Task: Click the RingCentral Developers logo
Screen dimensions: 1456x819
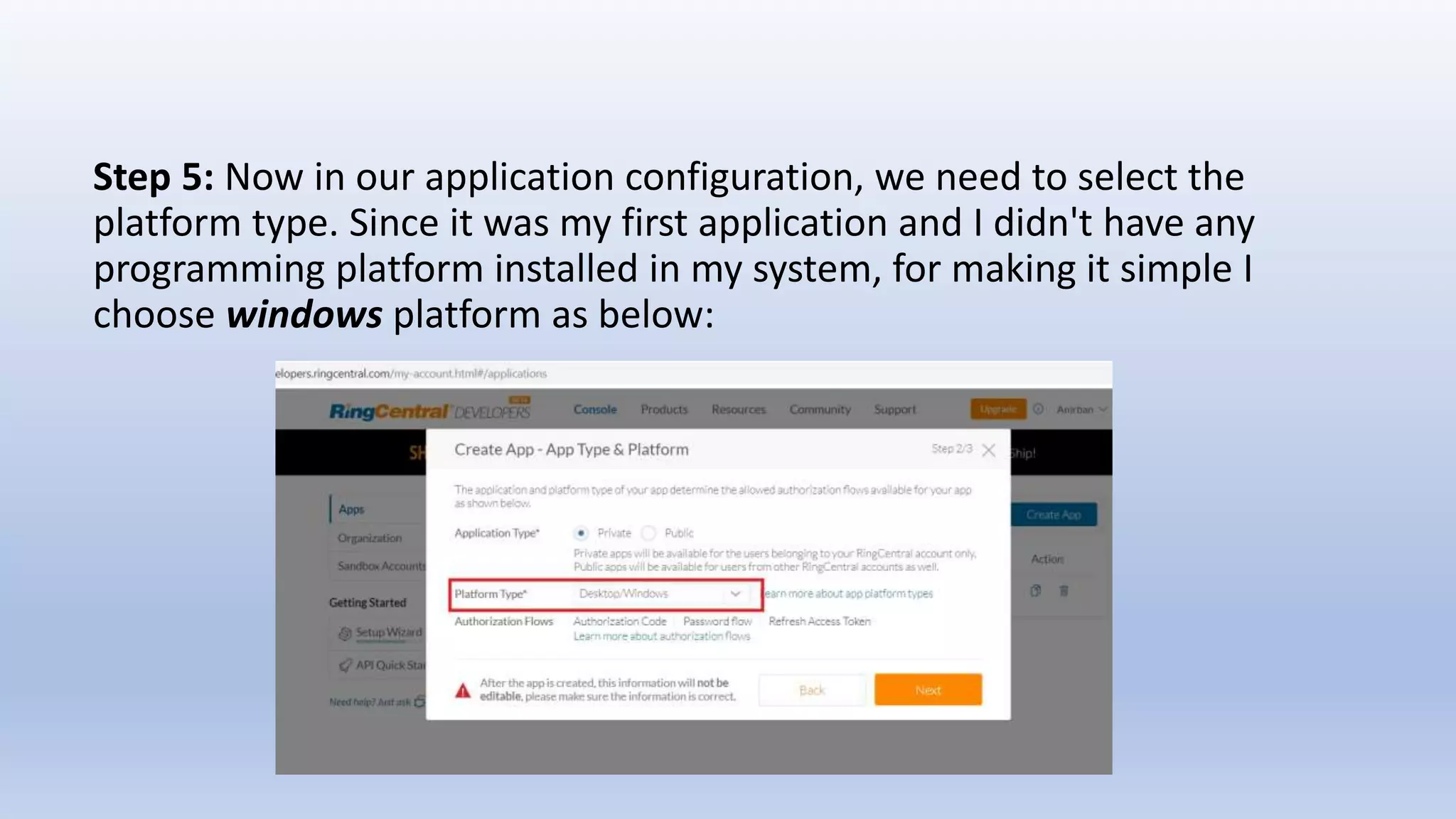Action: coord(430,410)
